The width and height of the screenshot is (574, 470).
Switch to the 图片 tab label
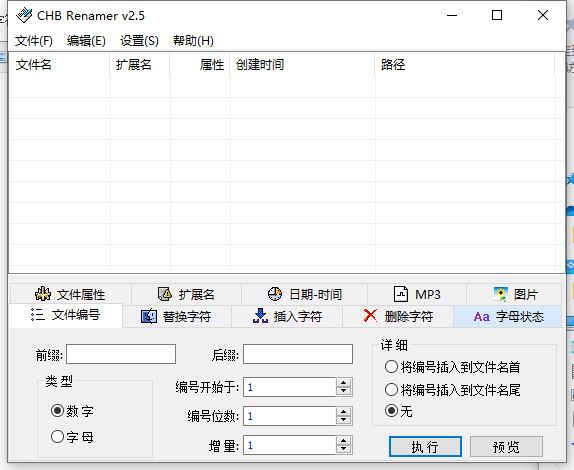coord(526,294)
